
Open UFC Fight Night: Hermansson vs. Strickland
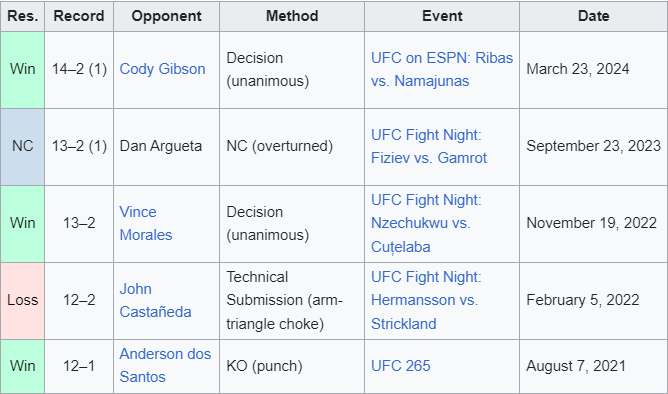[x=426, y=300]
